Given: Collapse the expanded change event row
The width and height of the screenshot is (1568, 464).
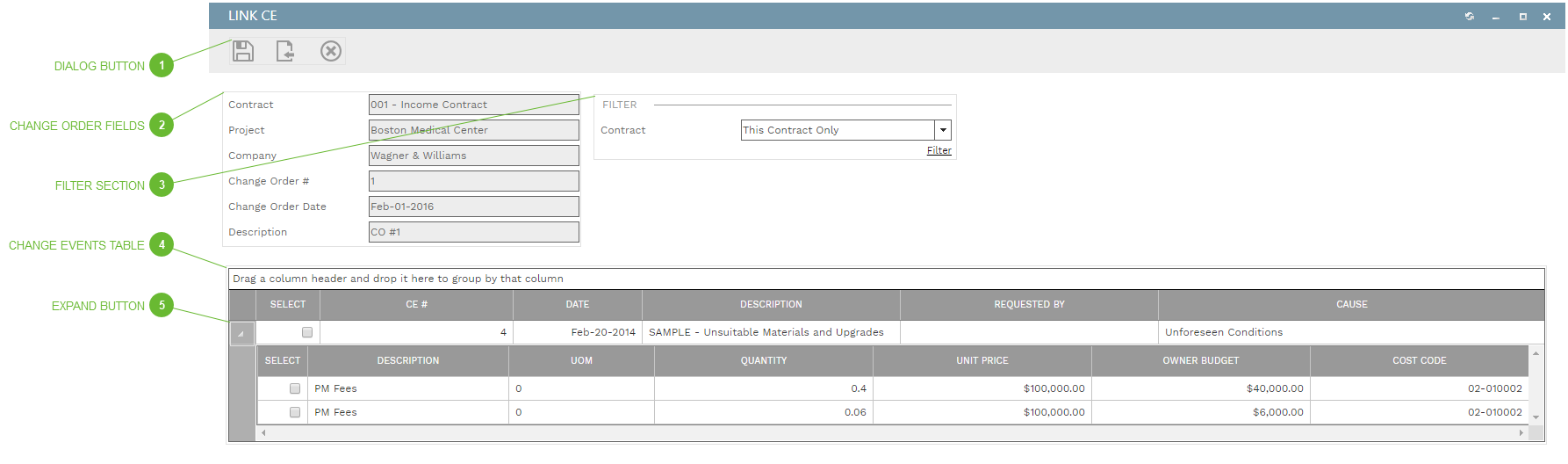Looking at the screenshot, I should [241, 333].
